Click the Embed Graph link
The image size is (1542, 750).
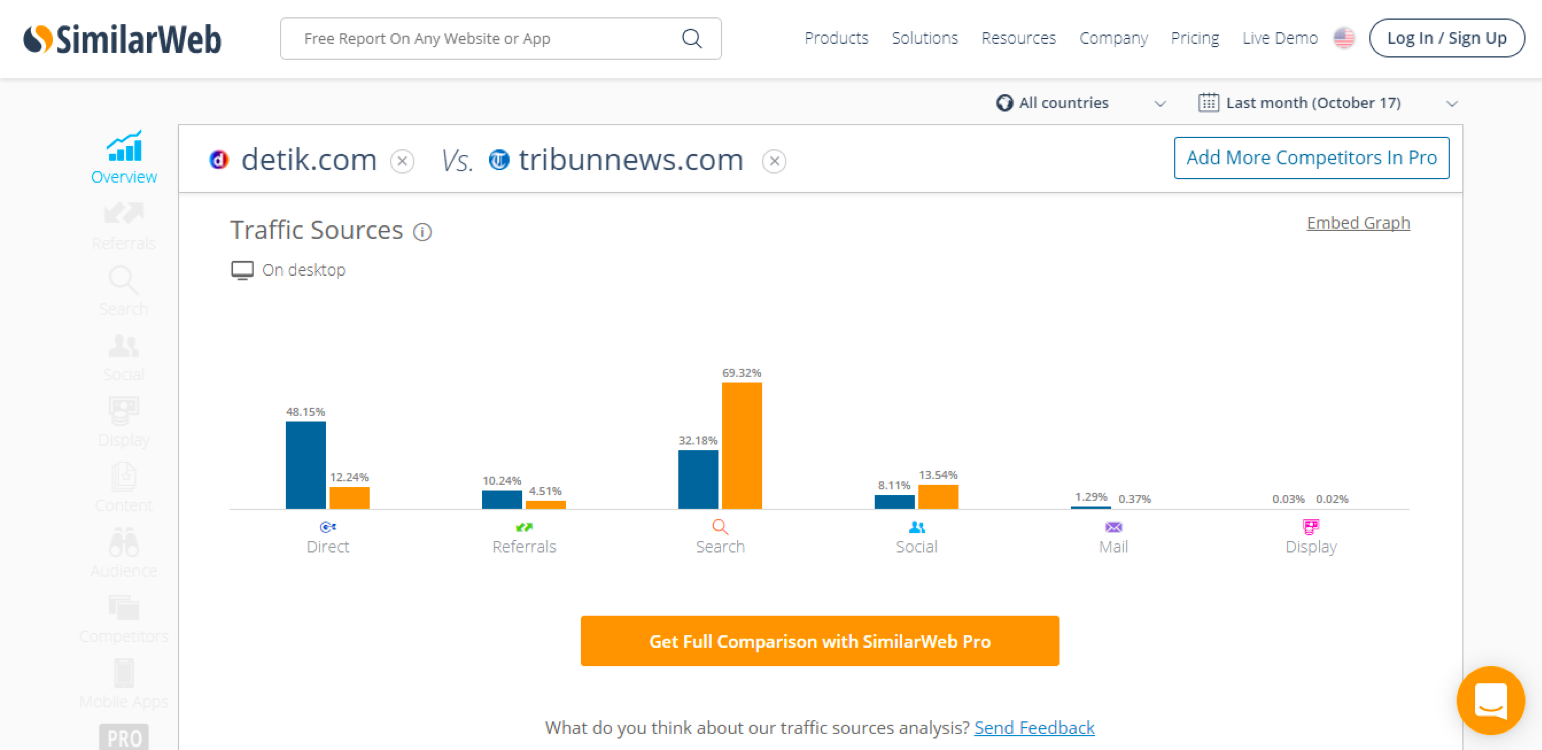click(1358, 223)
